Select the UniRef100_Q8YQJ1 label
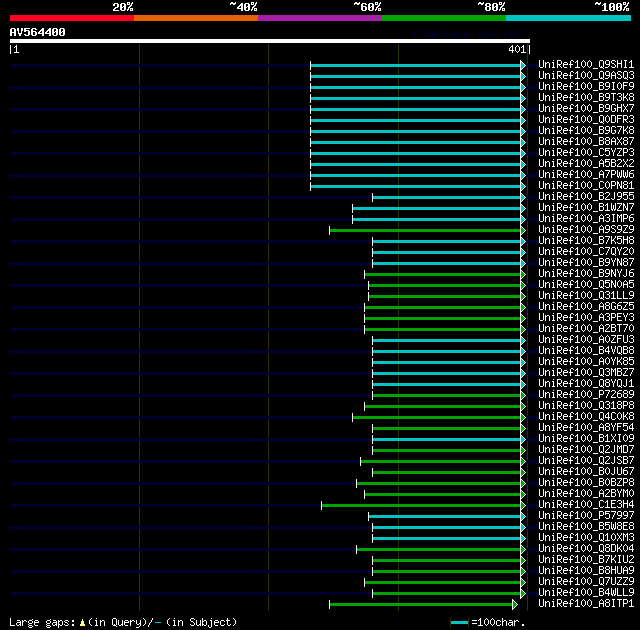Image resolution: width=640 pixels, height=630 pixels. click(586, 384)
